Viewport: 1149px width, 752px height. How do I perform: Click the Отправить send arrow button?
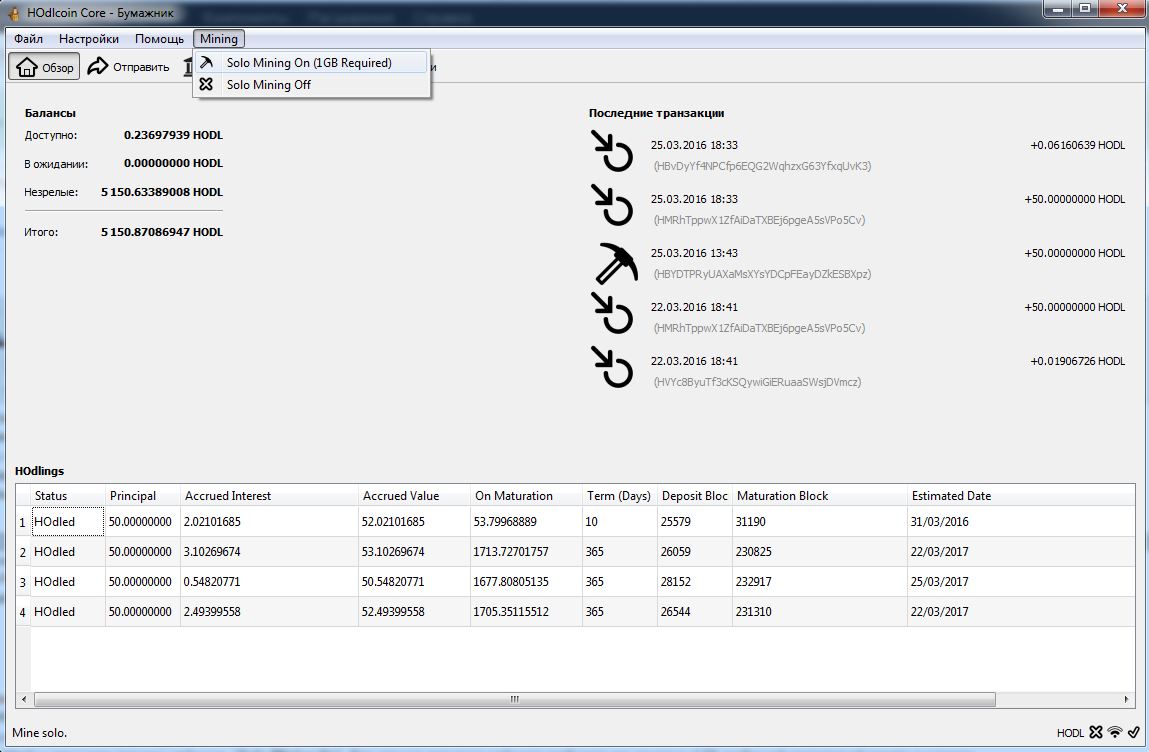(x=128, y=67)
